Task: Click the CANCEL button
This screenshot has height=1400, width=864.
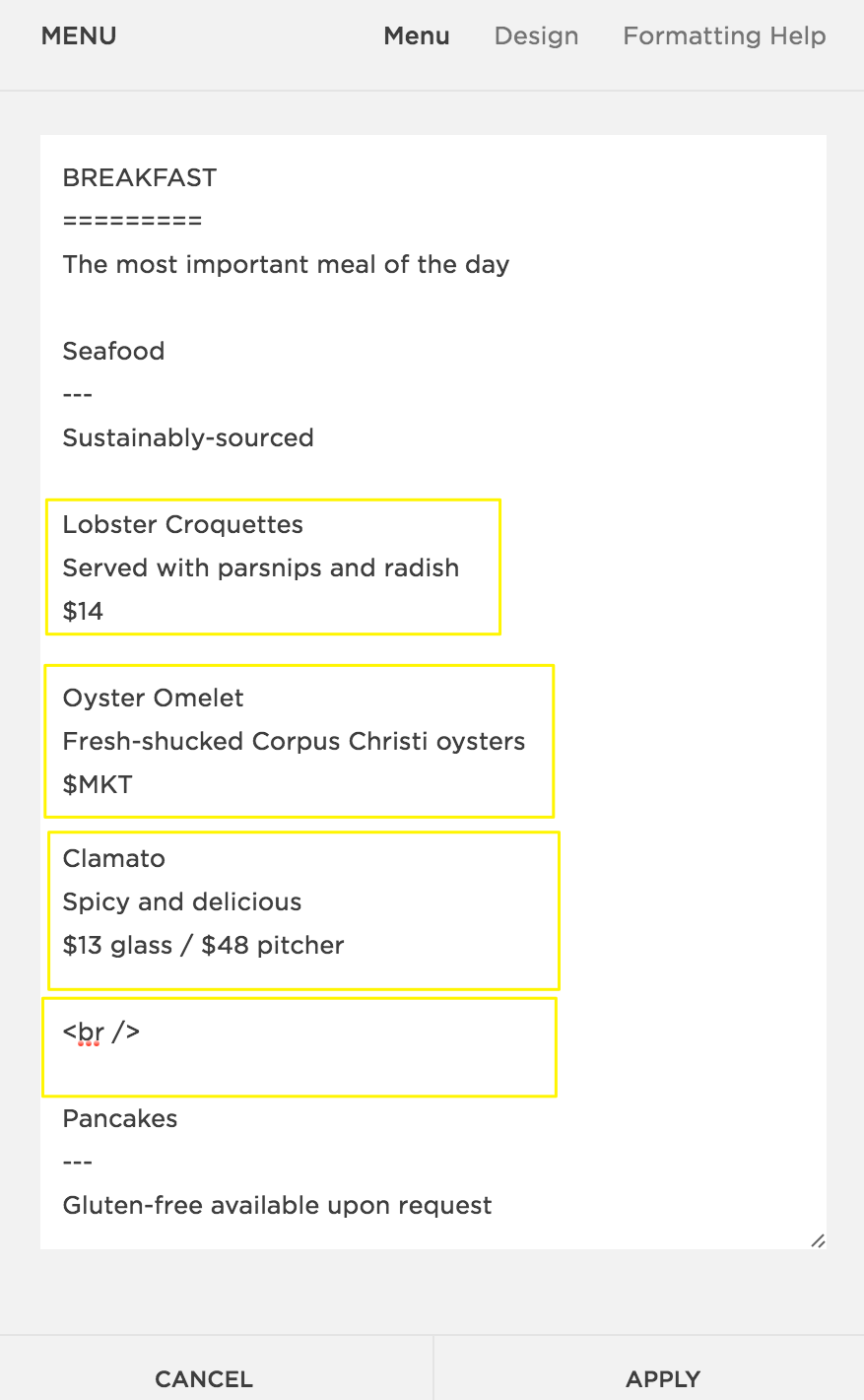Action: [204, 1378]
